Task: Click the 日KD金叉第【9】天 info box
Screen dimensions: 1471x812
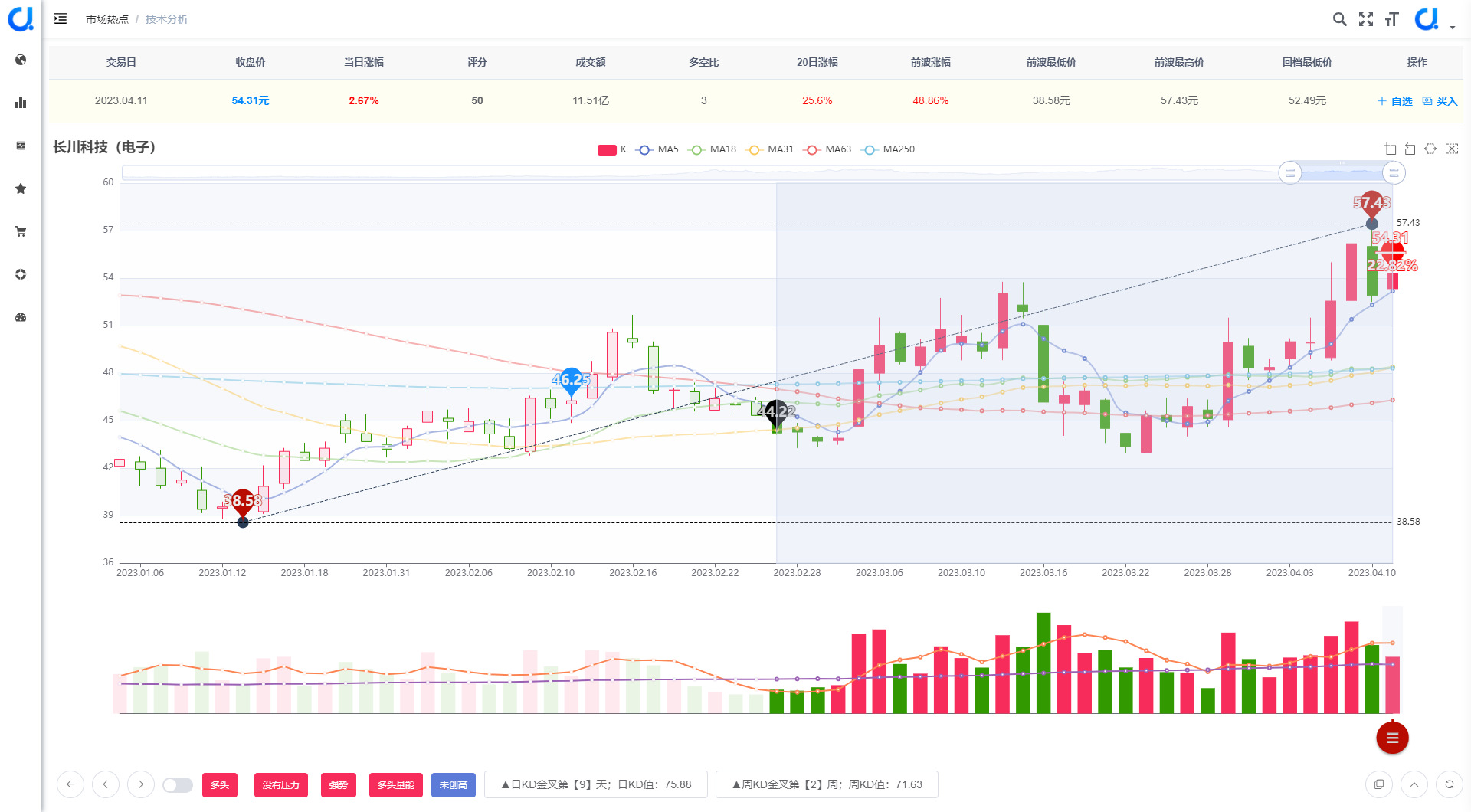Action: (596, 784)
